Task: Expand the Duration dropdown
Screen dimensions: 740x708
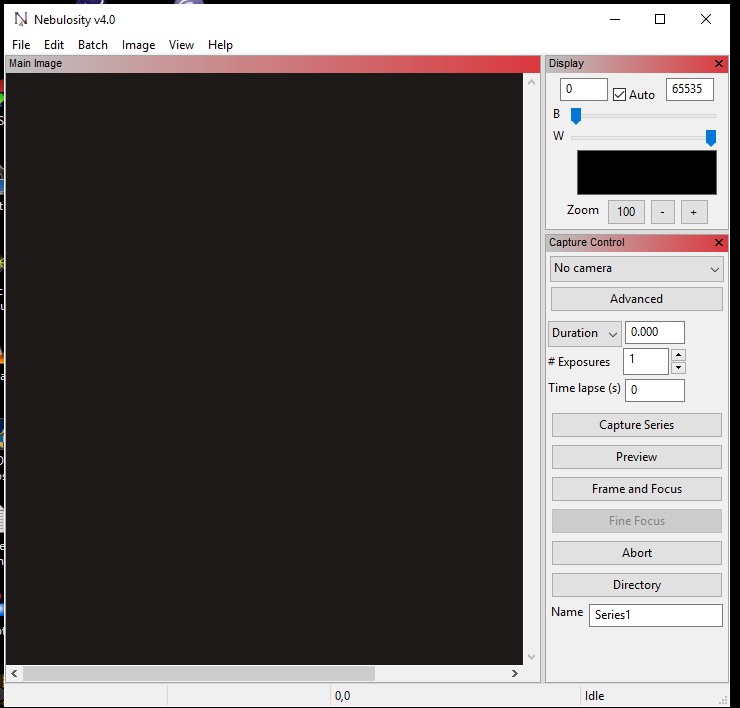Action: click(584, 333)
